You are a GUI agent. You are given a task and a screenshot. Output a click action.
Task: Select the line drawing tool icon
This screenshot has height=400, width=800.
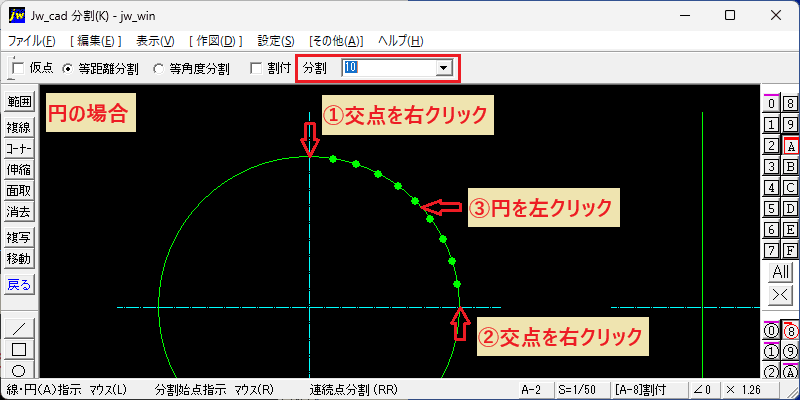click(x=19, y=328)
